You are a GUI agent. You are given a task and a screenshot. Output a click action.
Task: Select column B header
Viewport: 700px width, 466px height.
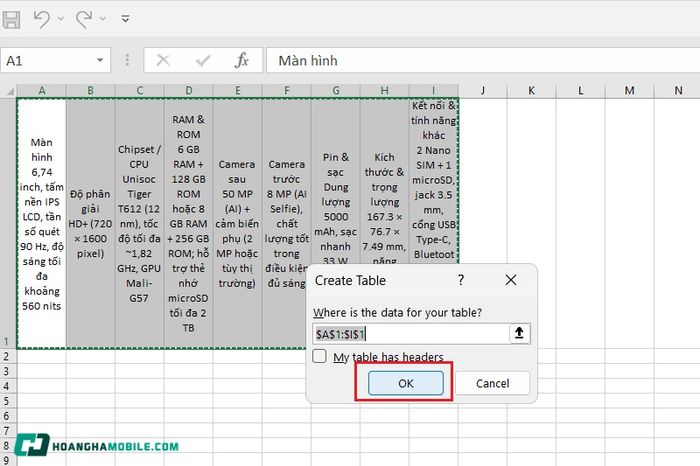pyautogui.click(x=91, y=91)
